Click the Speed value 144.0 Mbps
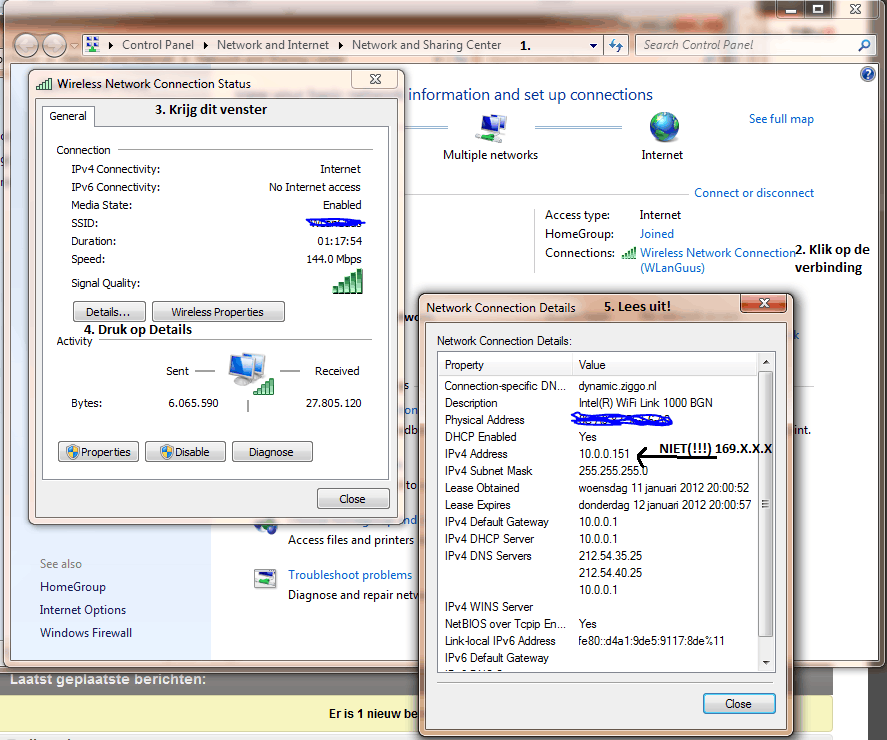 334,259
